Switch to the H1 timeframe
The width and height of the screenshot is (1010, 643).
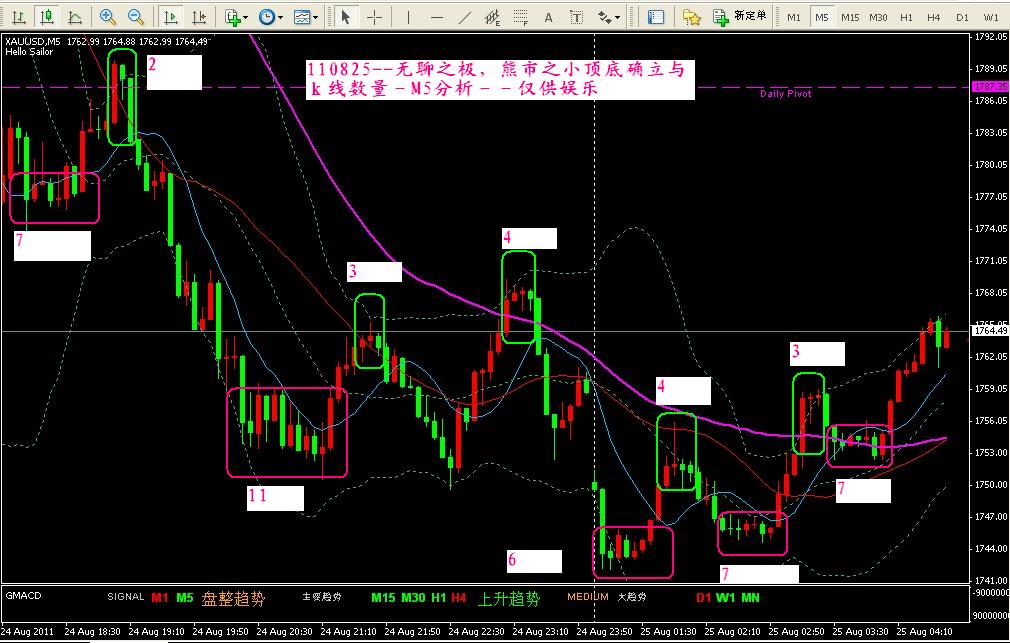906,17
